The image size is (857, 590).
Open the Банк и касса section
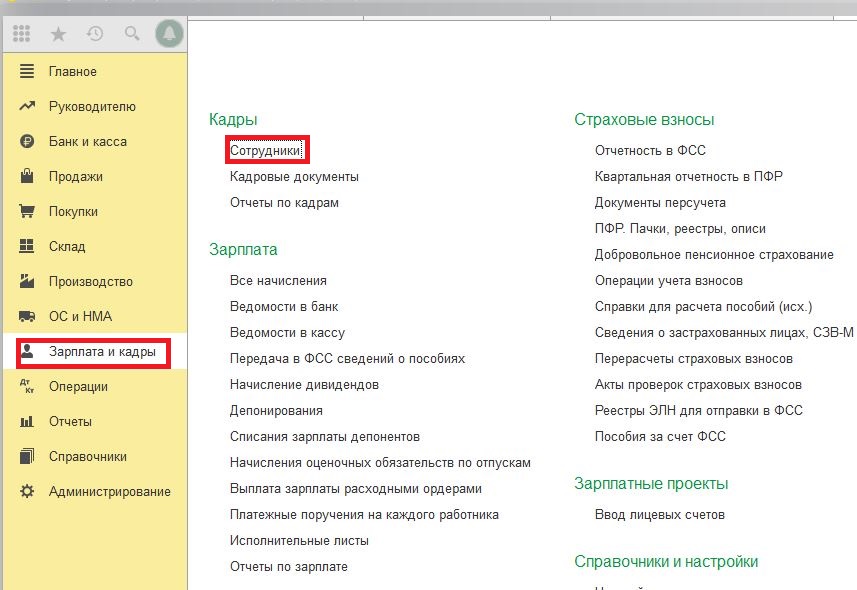point(88,142)
